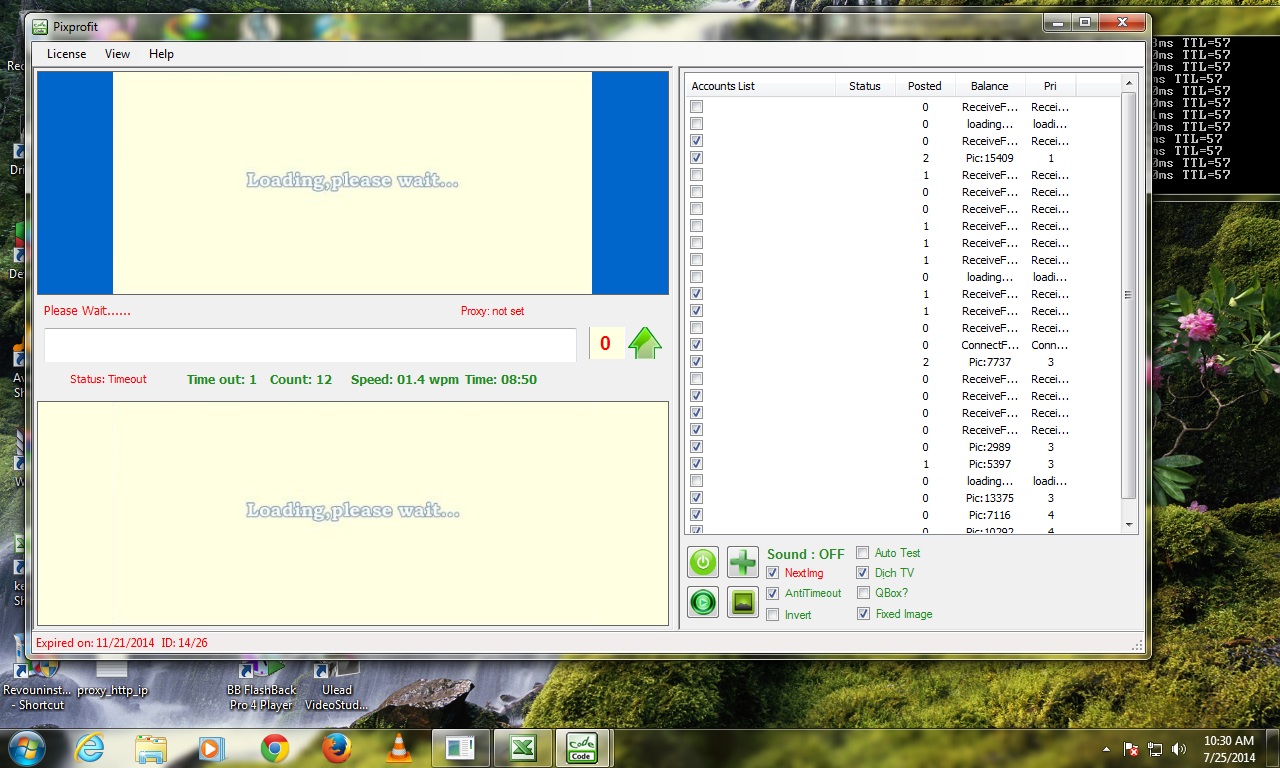Click the scroll down arrow of accounts list
The image size is (1280, 768).
tap(1129, 525)
